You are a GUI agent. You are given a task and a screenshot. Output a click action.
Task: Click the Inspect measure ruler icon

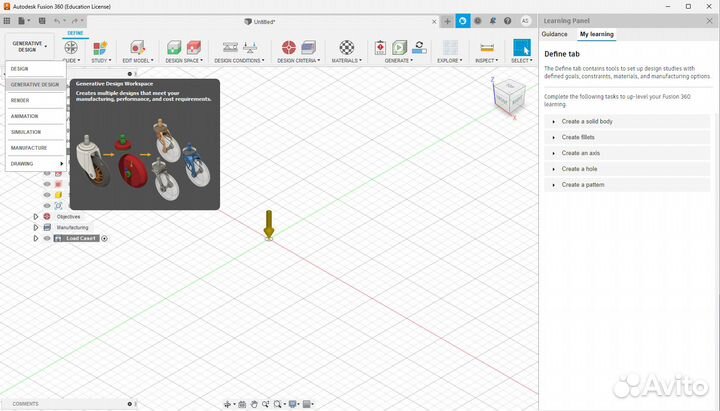487,47
